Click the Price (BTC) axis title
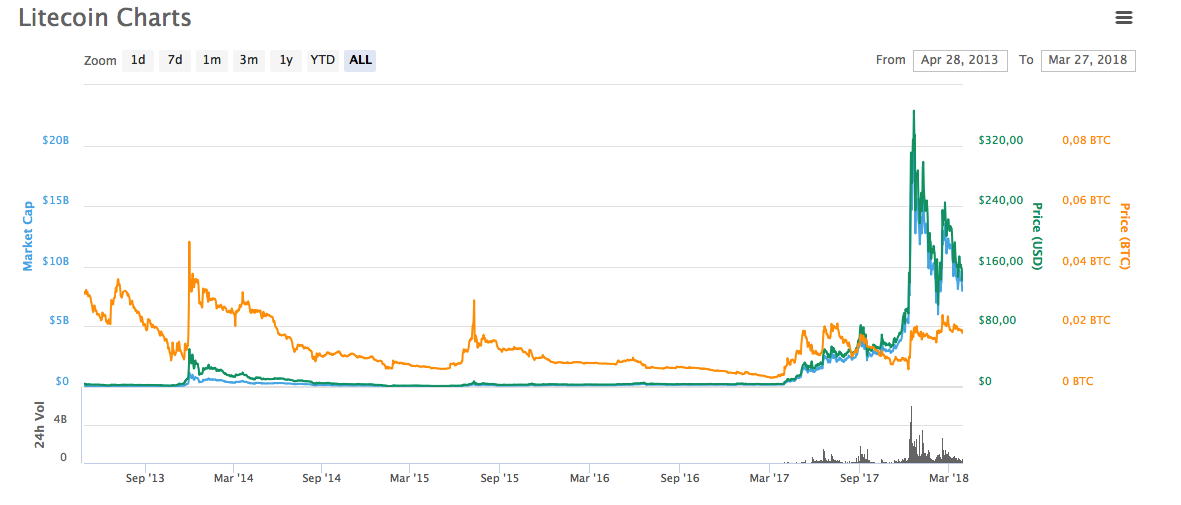 coord(1124,236)
